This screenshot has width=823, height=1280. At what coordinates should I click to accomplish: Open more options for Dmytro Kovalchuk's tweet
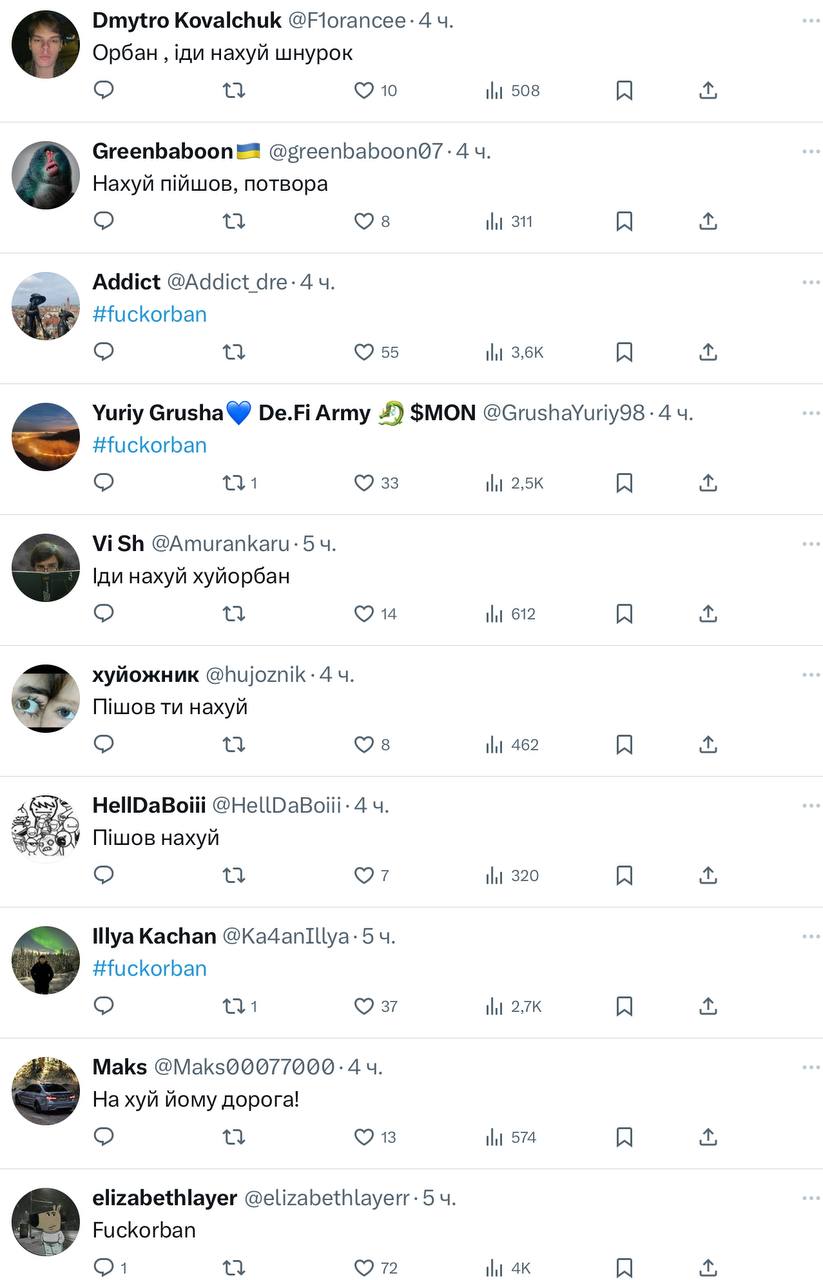[x=810, y=21]
